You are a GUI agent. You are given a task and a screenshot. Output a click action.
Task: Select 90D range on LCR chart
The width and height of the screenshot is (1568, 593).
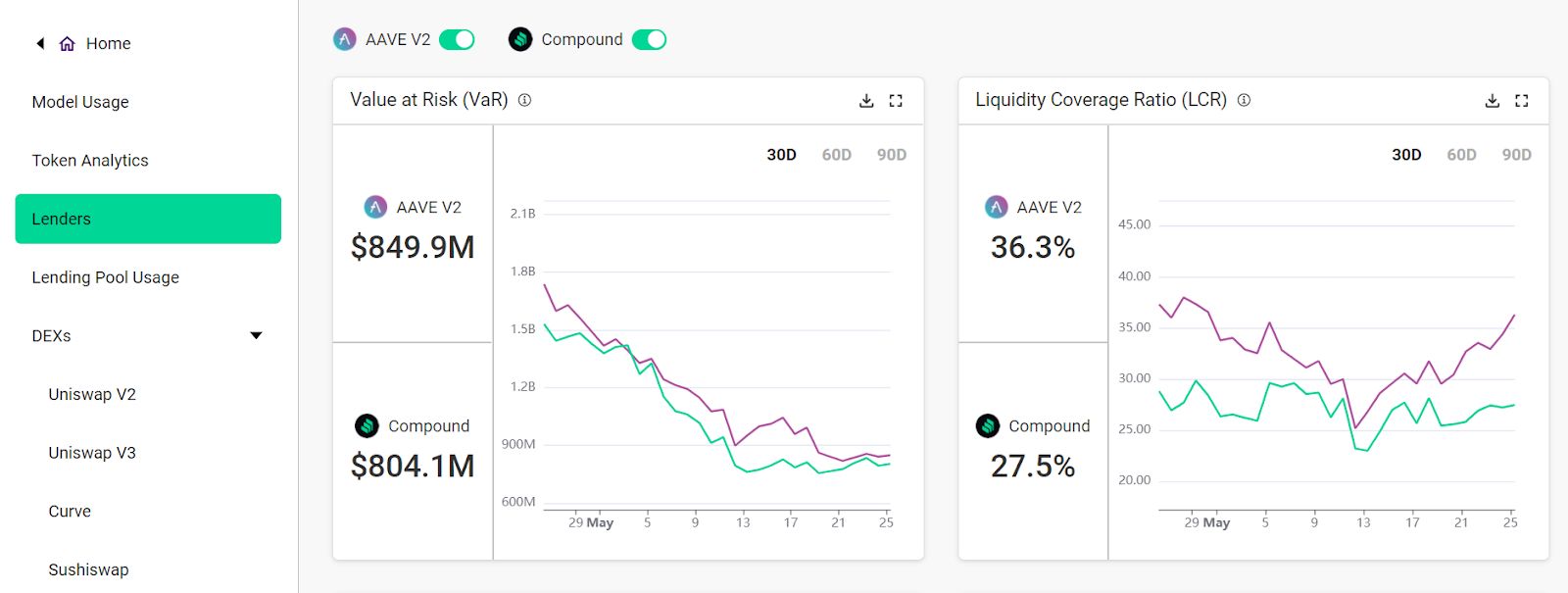tap(1517, 155)
